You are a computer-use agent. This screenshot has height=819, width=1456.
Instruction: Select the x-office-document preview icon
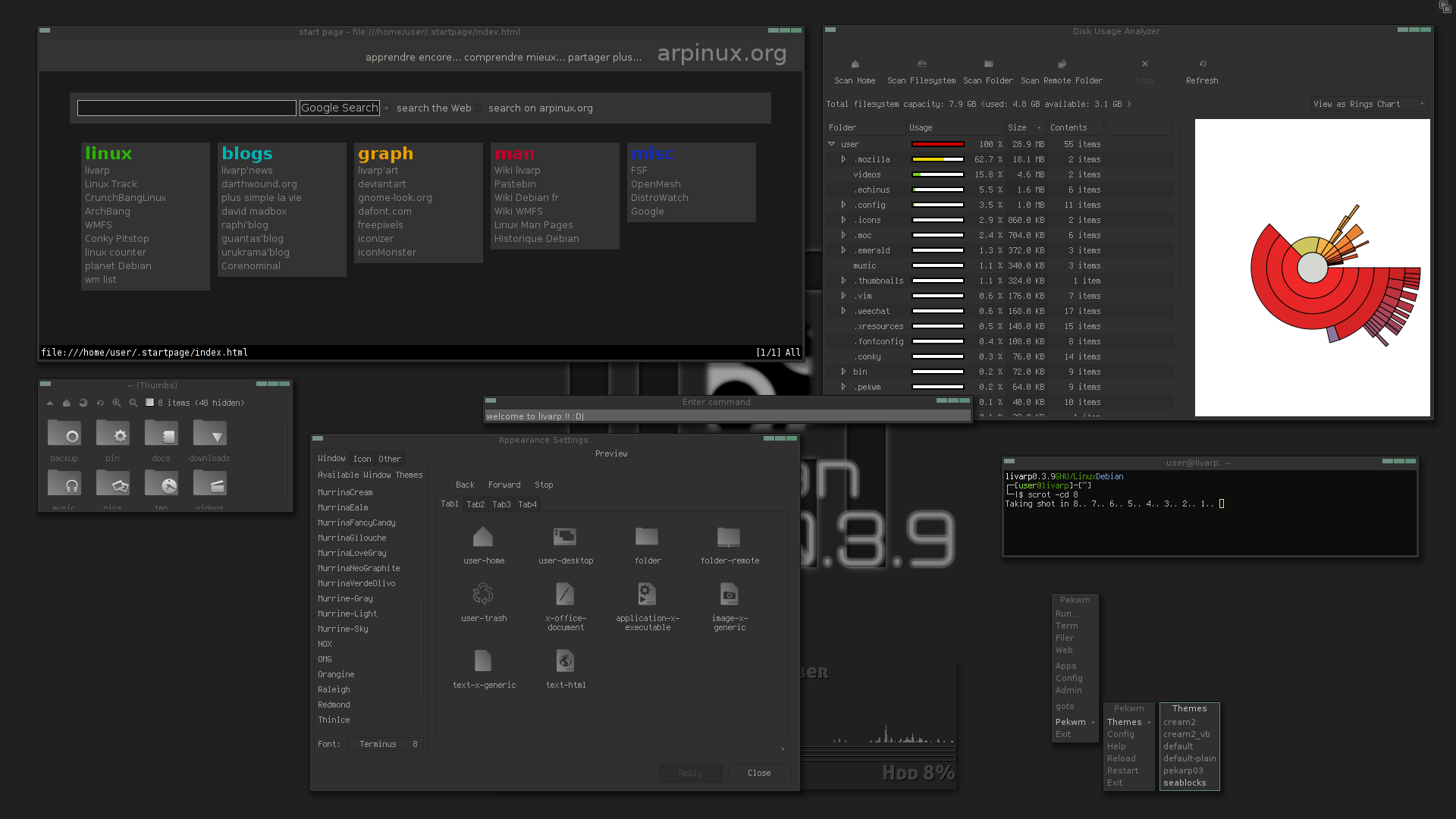click(565, 594)
